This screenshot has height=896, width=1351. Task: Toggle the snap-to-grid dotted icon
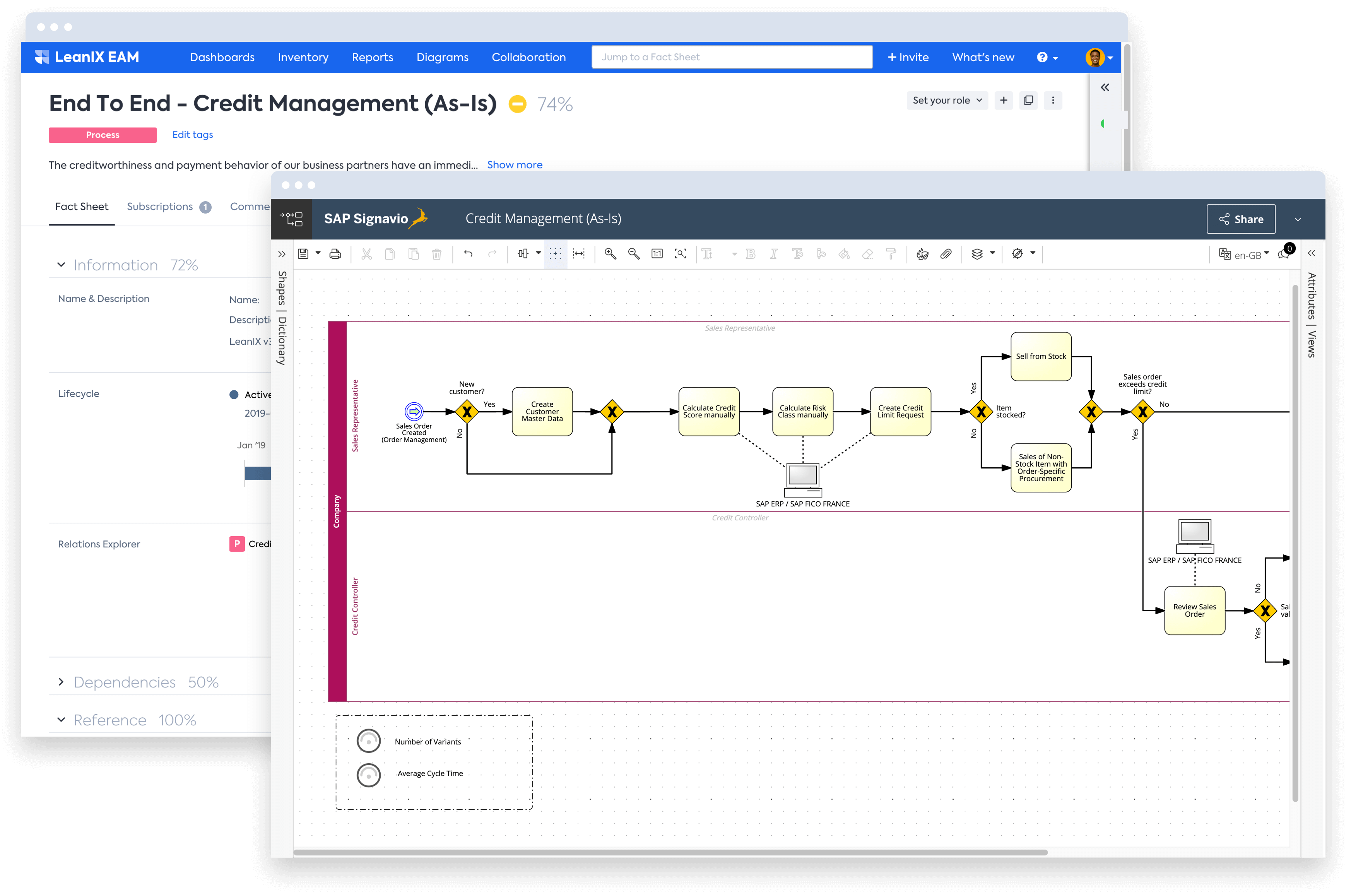click(x=555, y=254)
